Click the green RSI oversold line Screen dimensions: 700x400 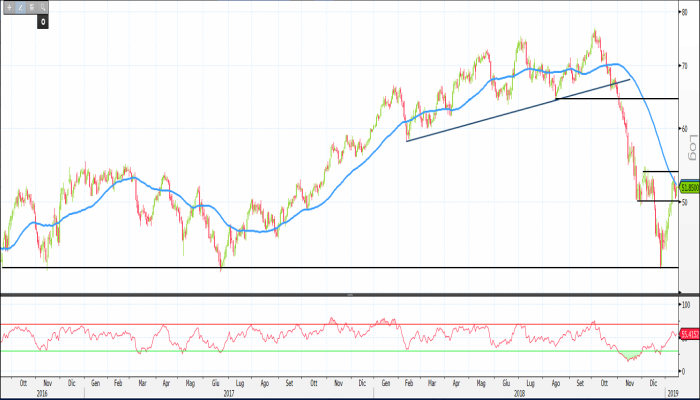(x=300, y=350)
